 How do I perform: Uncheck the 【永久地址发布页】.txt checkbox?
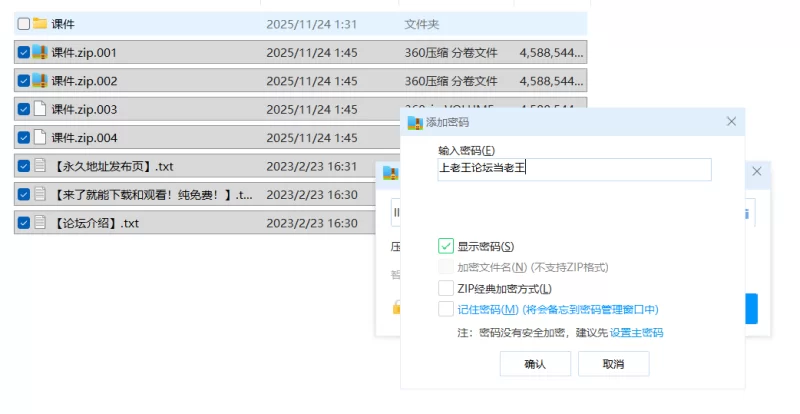tap(23, 166)
